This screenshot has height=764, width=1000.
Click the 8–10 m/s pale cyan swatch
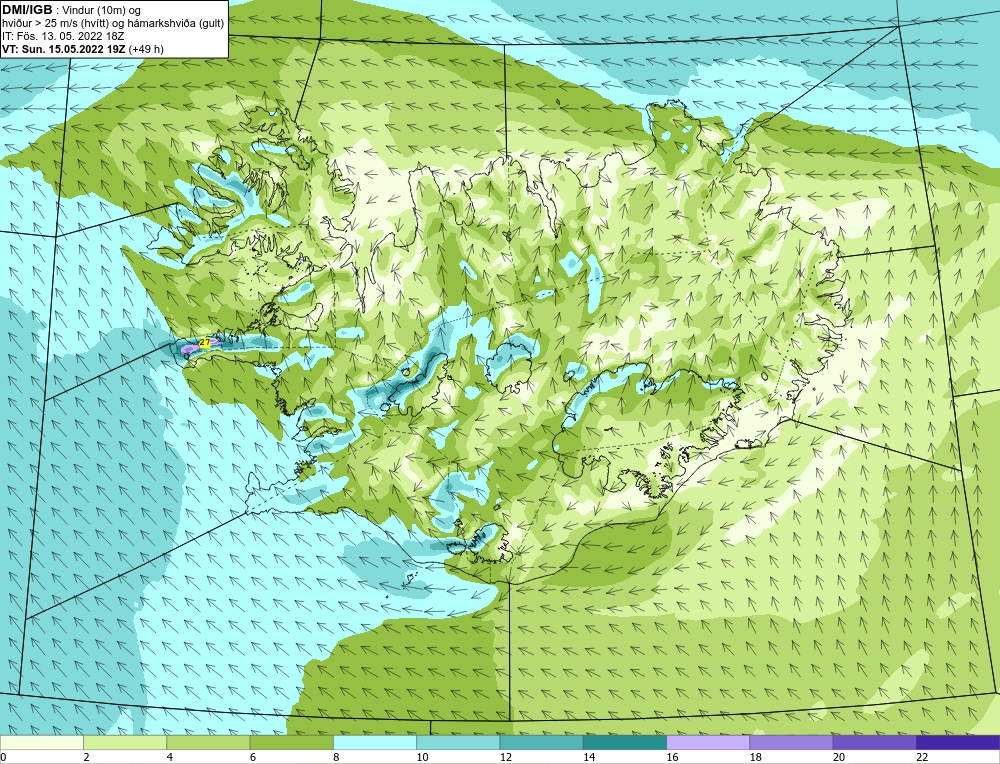coord(375,743)
